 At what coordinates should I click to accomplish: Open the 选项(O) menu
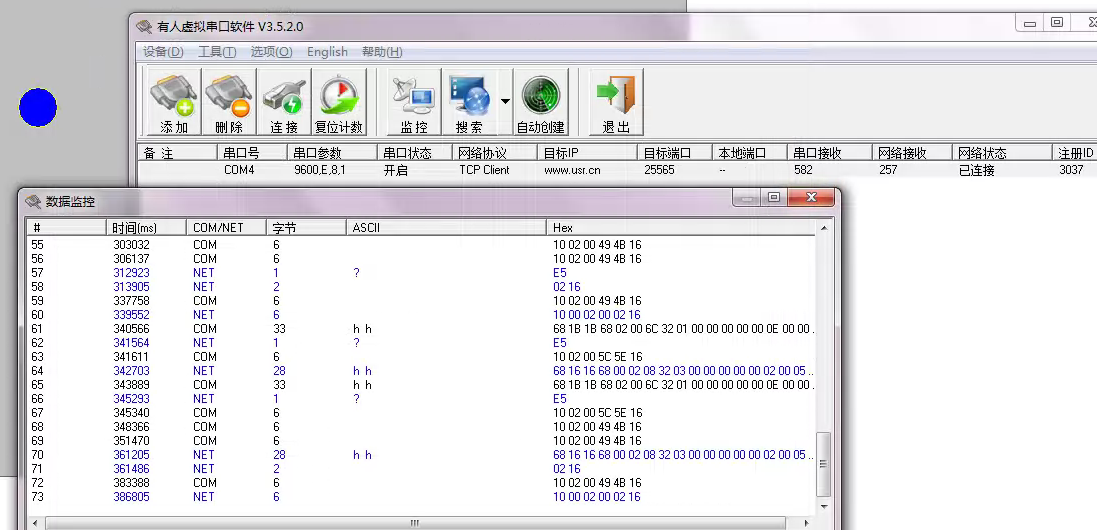271,52
